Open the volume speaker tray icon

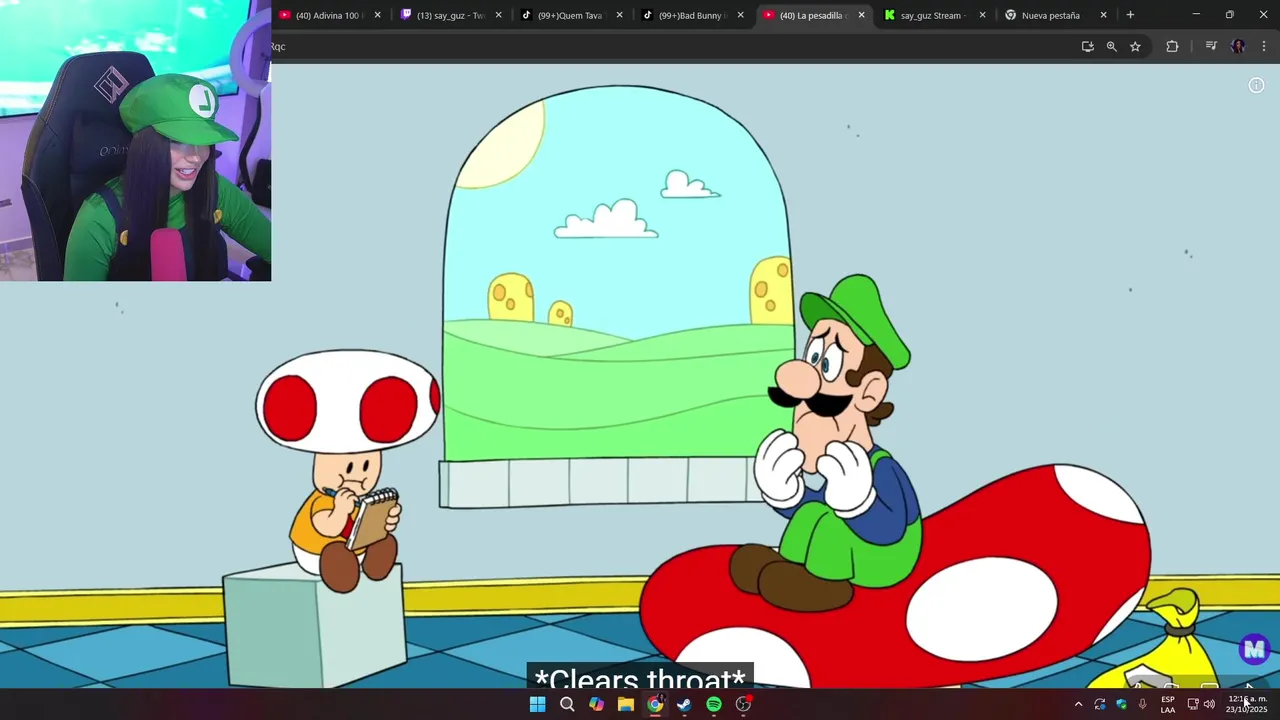(1209, 704)
